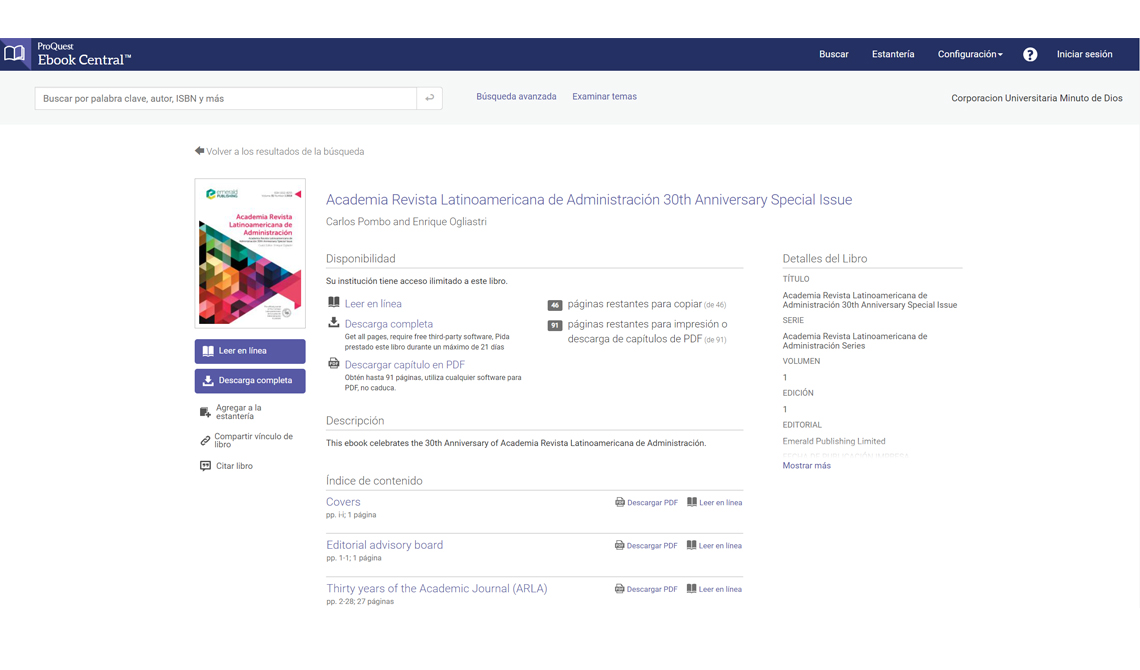1140x670 pixels.
Task: Expand book details with Mostrar más
Action: click(806, 466)
